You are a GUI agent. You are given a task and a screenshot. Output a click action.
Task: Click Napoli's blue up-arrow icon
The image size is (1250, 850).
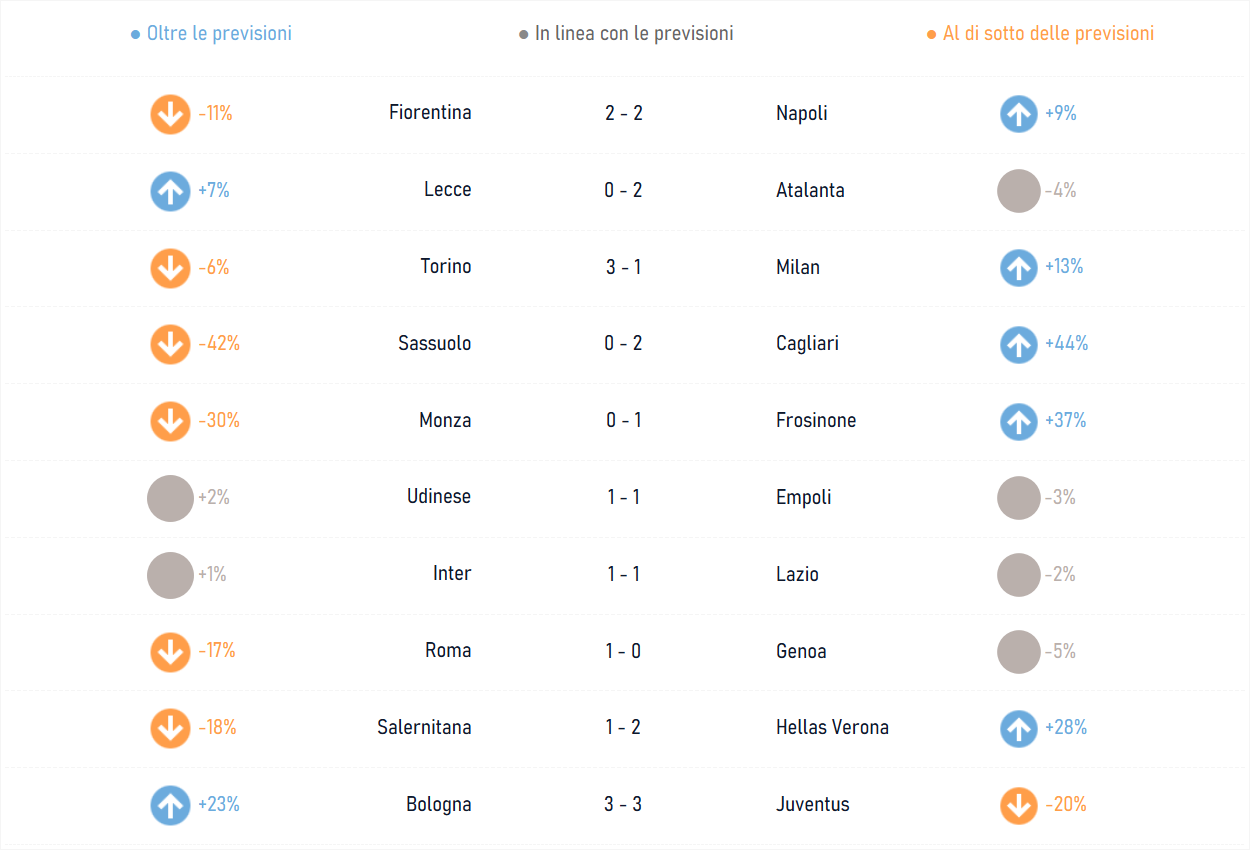click(x=1018, y=114)
